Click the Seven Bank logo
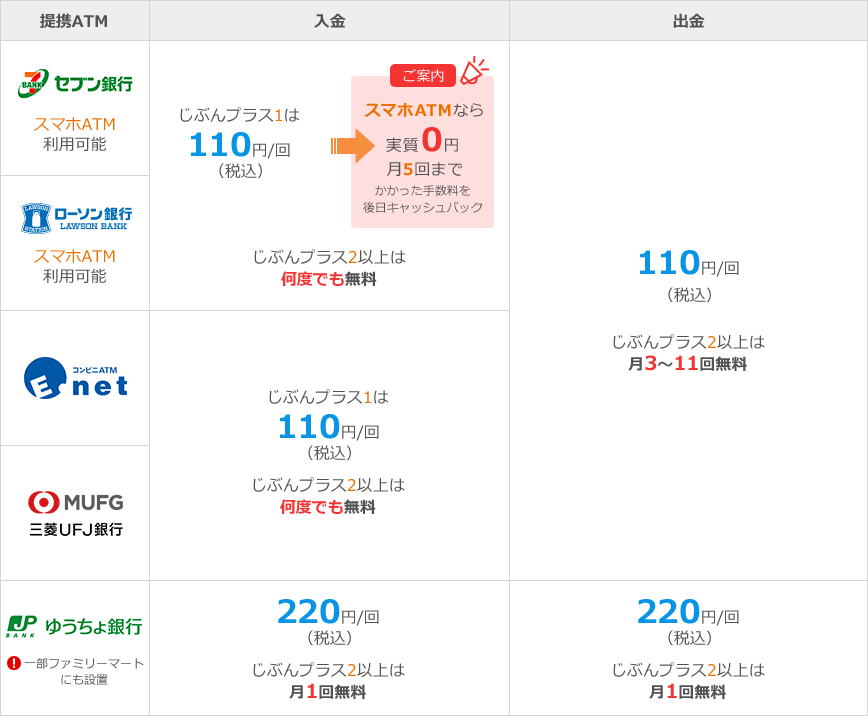This screenshot has width=868, height=716. [x=75, y=84]
